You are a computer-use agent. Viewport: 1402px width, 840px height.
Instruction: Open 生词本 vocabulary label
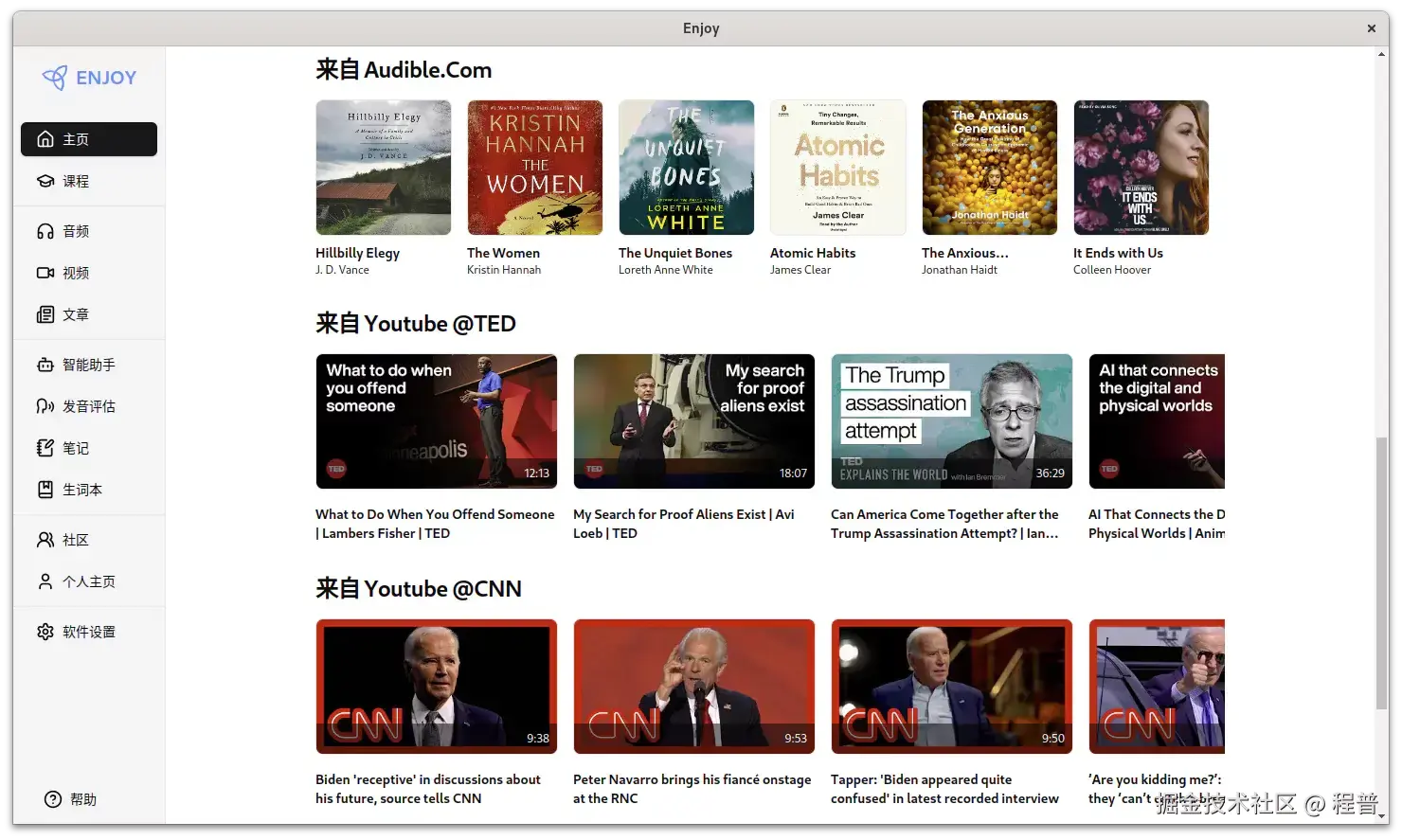tap(82, 490)
